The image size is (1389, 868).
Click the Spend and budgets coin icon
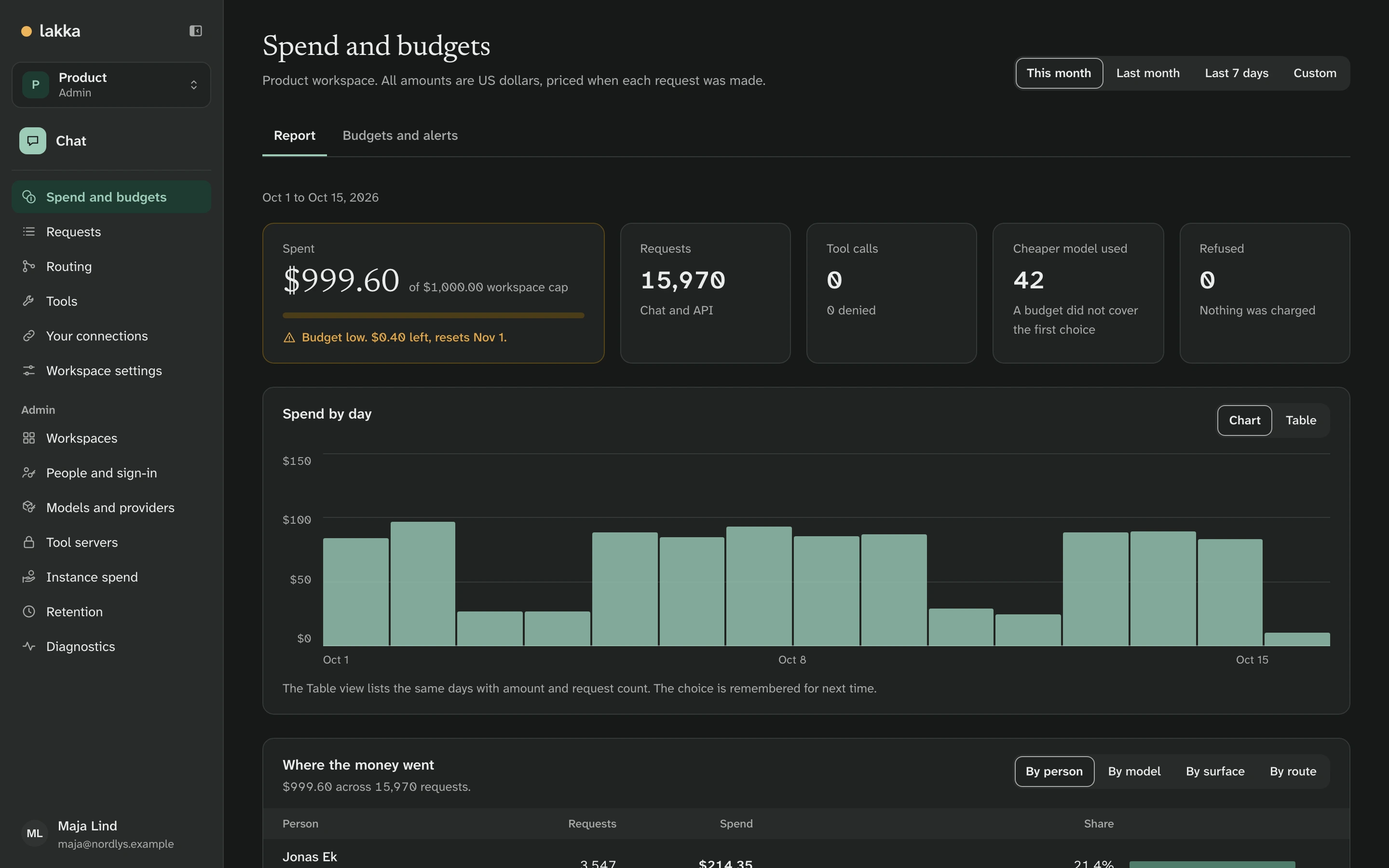tap(29, 197)
